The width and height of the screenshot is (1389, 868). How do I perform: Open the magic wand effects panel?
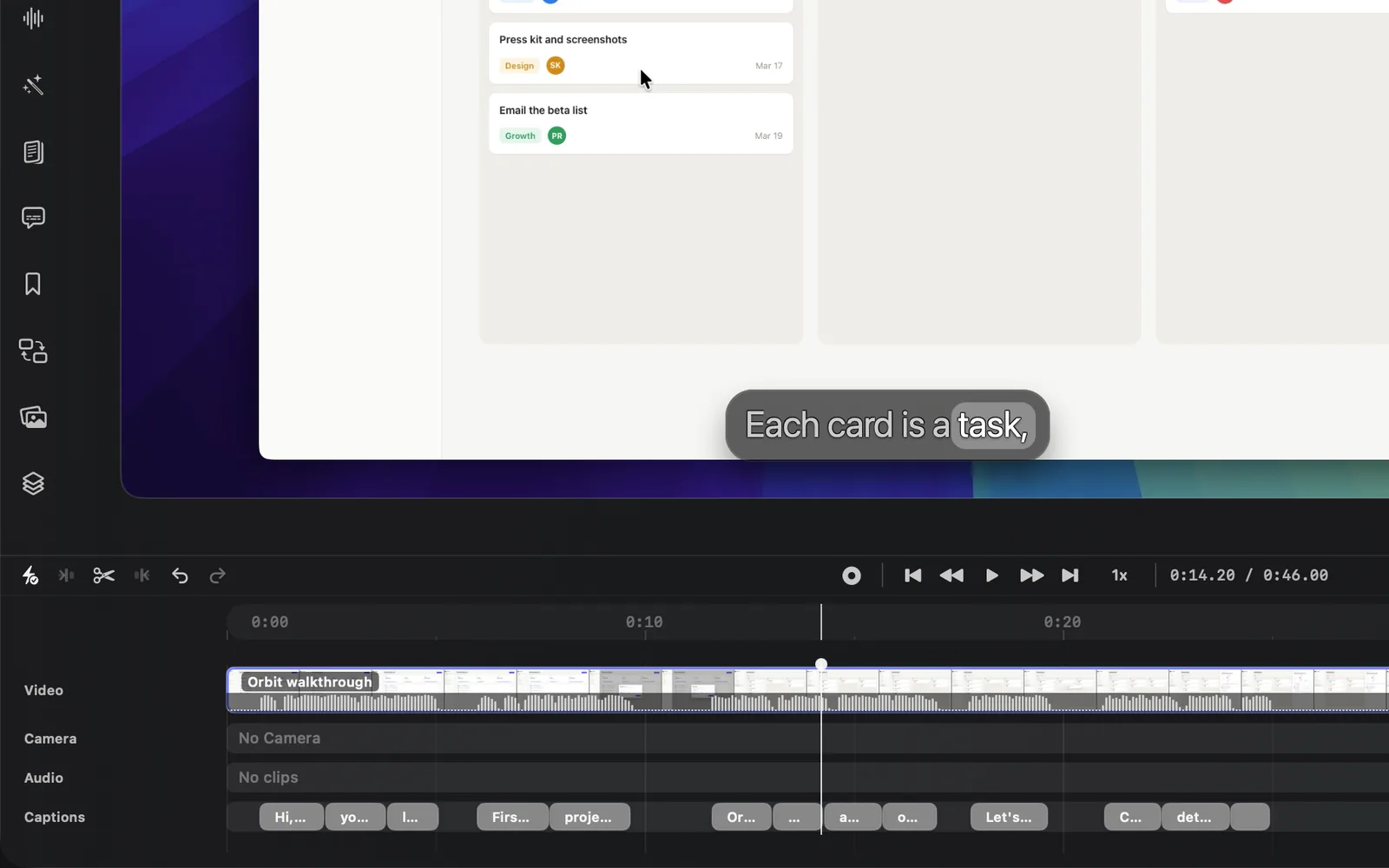(33, 85)
